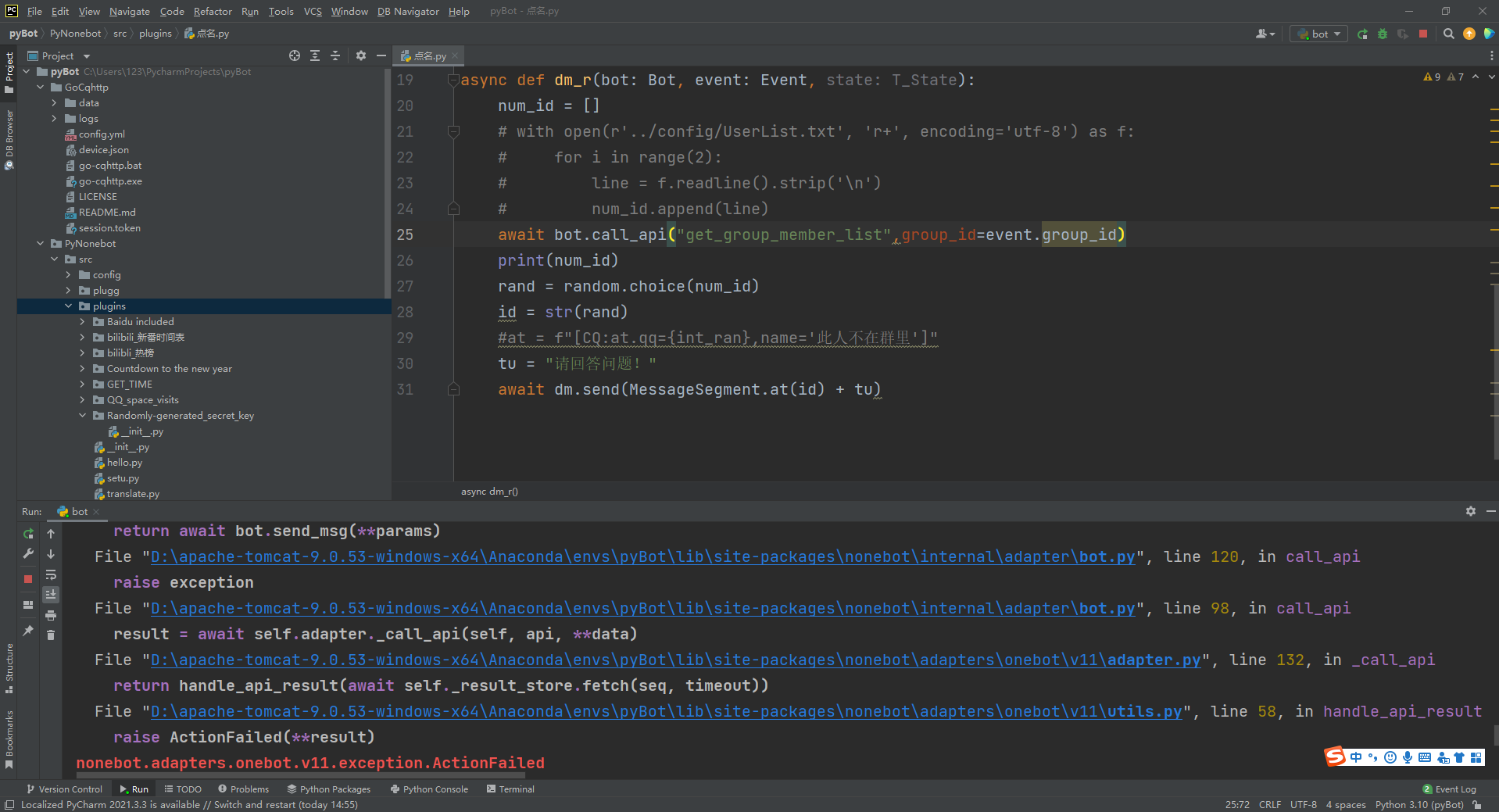This screenshot has height=812, width=1499.
Task: Hide the Project tool window
Action: click(381, 55)
